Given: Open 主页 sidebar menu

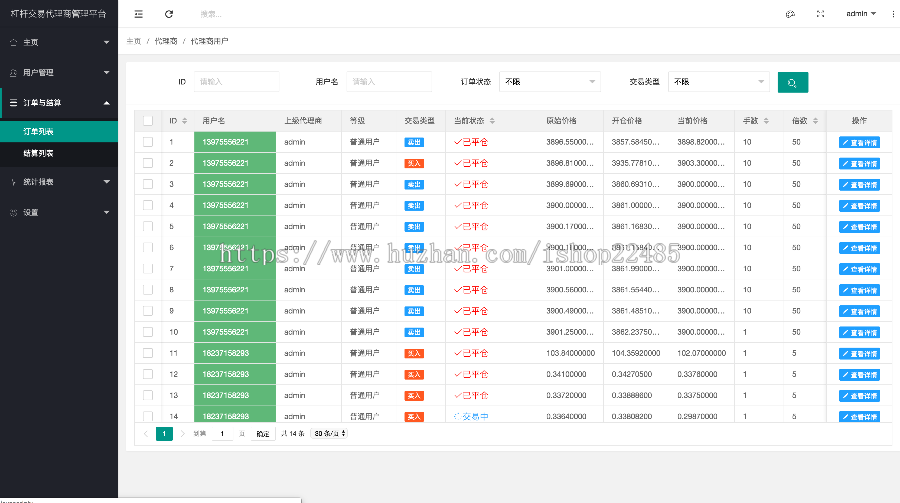Looking at the screenshot, I should [x=59, y=42].
